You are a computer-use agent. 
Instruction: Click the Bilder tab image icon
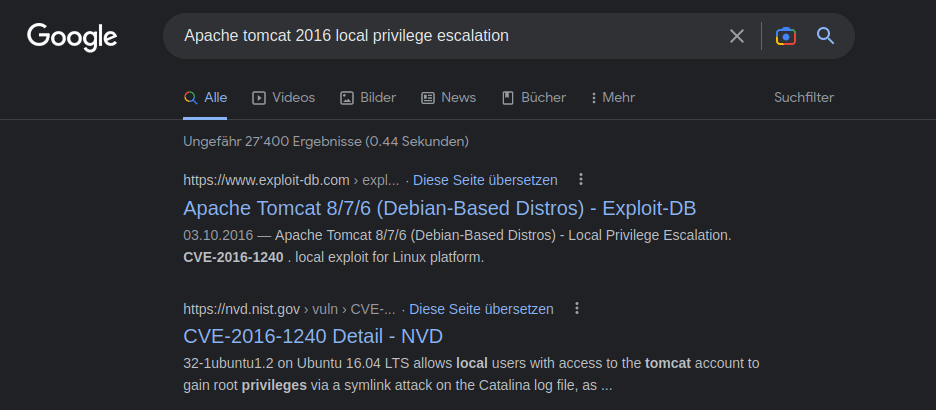(x=347, y=98)
